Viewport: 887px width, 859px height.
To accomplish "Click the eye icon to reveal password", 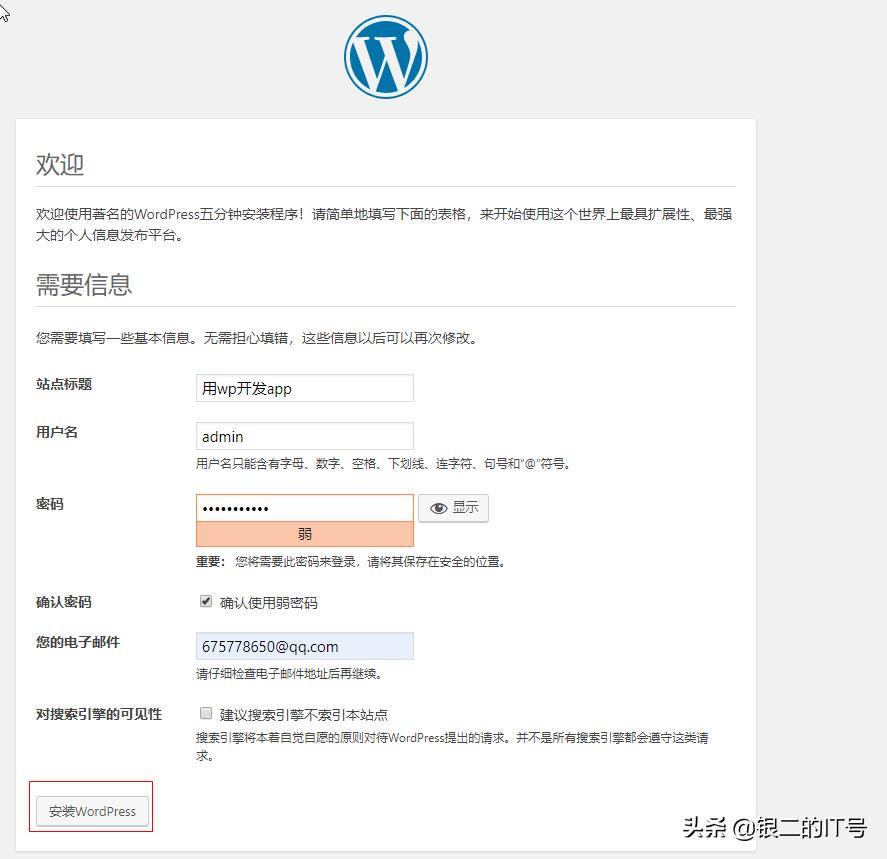I will (437, 508).
